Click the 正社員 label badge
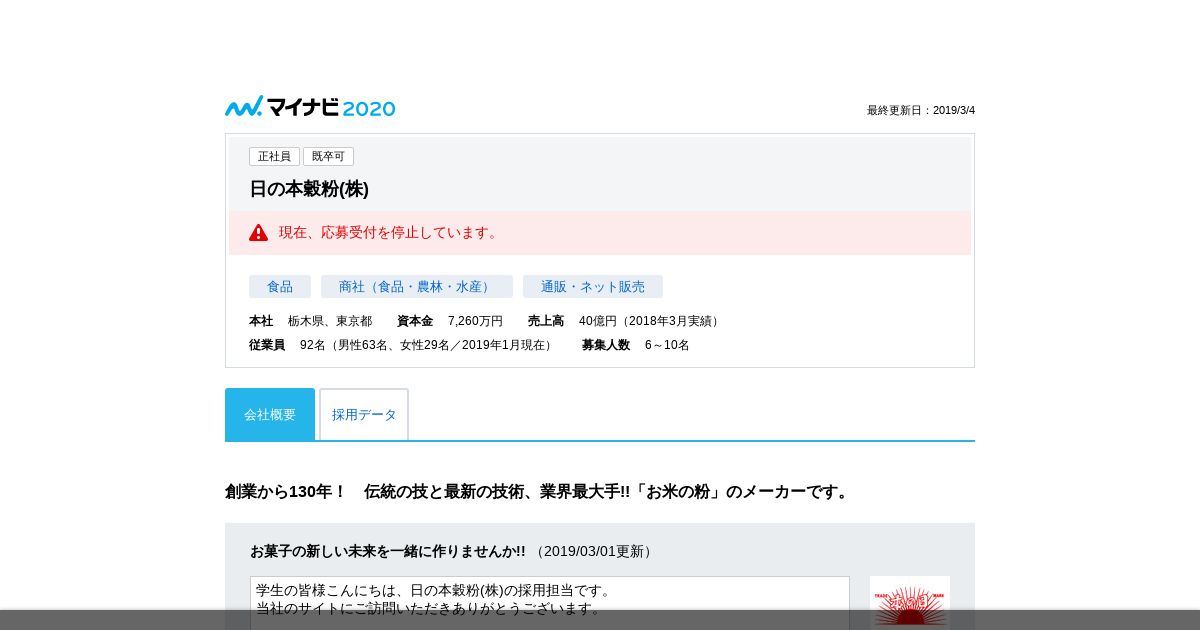 pos(274,157)
